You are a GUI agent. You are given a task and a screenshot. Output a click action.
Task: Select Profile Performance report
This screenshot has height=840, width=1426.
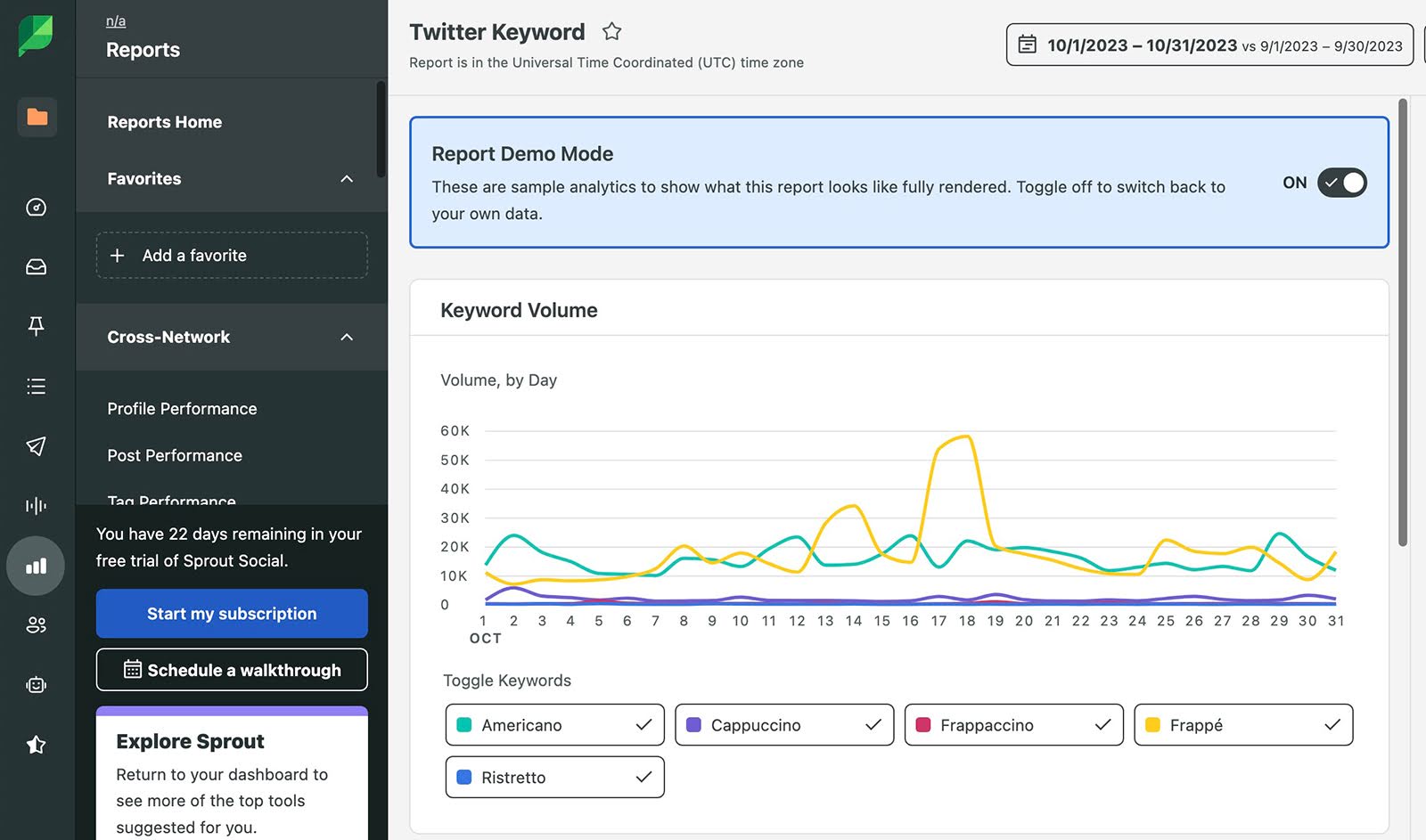tap(181, 408)
